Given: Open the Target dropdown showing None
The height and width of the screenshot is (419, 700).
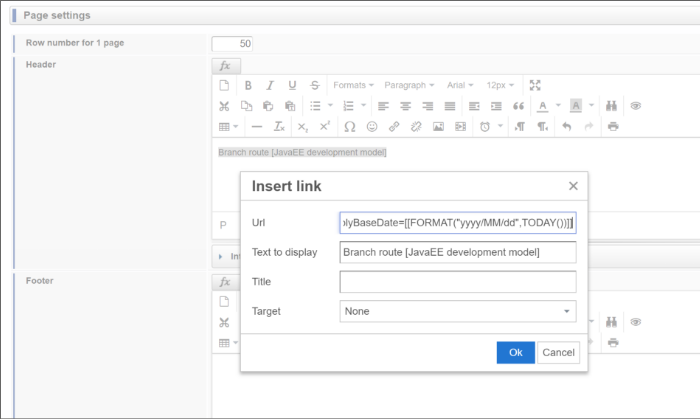Looking at the screenshot, I should 458,312.
